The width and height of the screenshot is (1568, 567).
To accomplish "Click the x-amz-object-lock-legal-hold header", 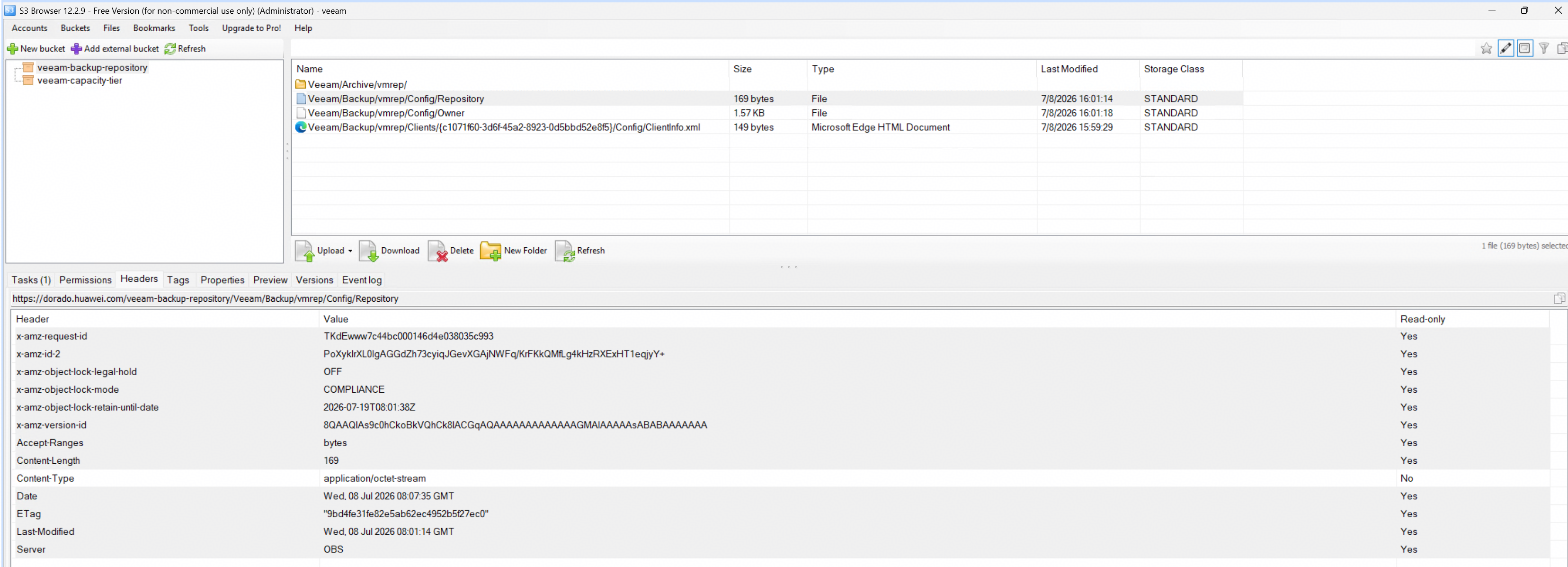I will tap(77, 371).
